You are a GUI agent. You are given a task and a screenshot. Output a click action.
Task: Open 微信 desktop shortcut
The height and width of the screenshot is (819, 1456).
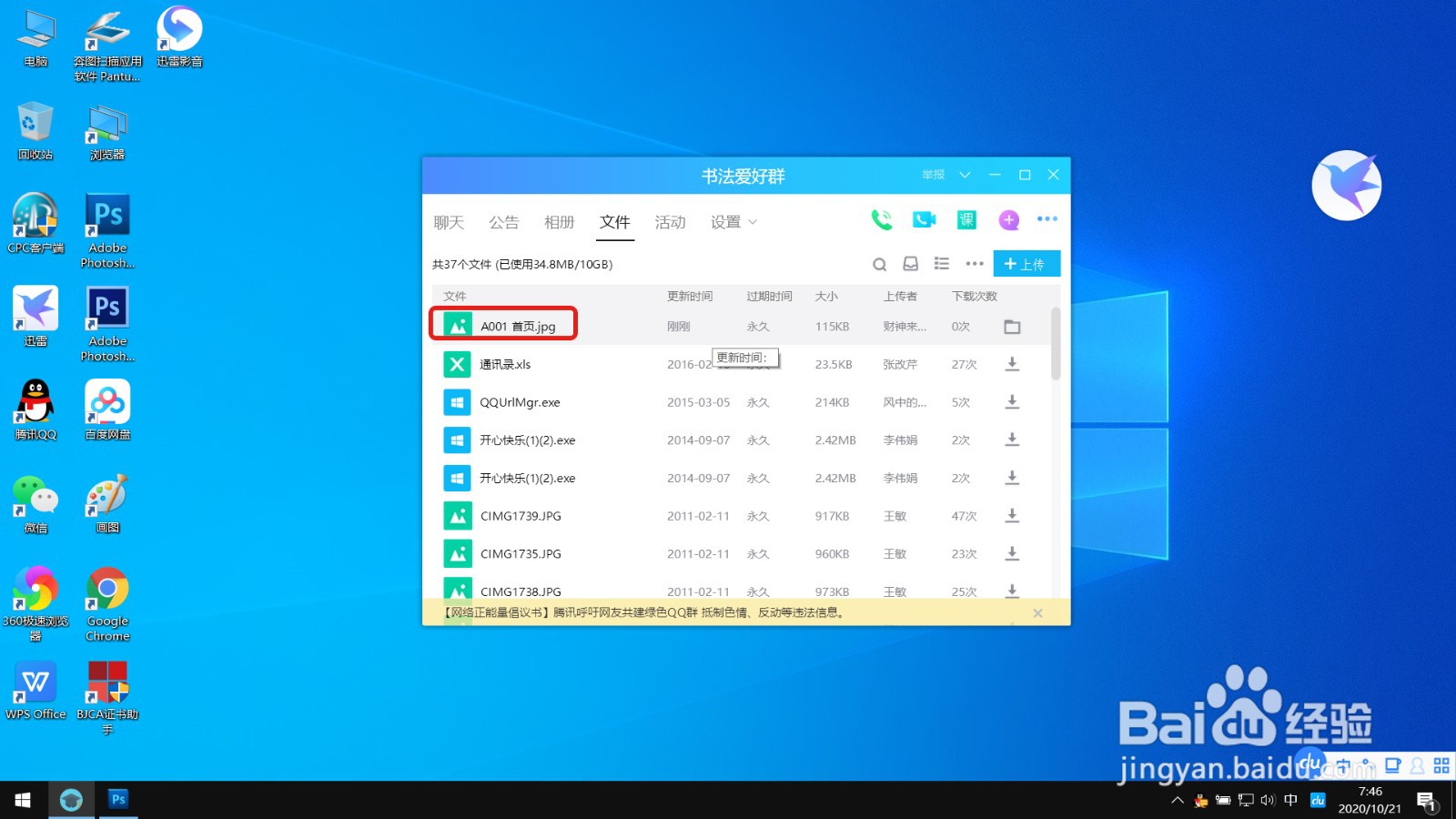point(35,503)
